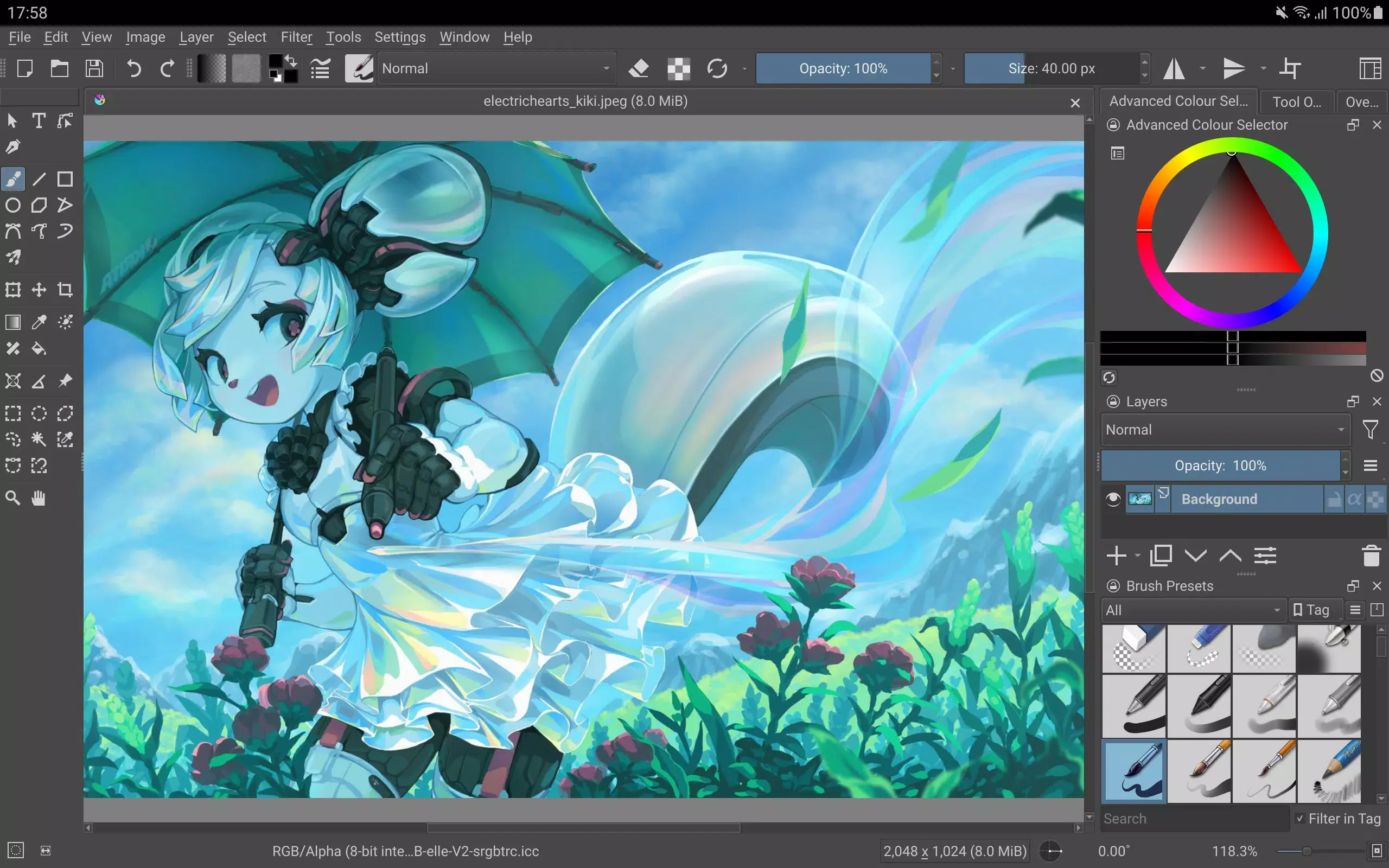Select the Move tool
1389x868 pixels.
pos(39,289)
